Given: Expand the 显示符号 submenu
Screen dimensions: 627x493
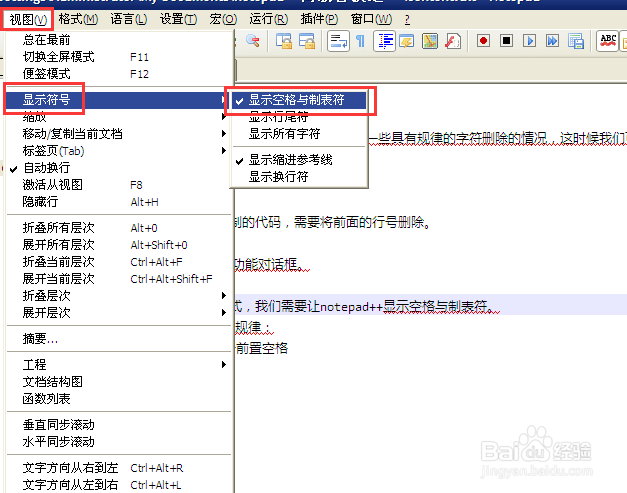Looking at the screenshot, I should tap(119, 100).
